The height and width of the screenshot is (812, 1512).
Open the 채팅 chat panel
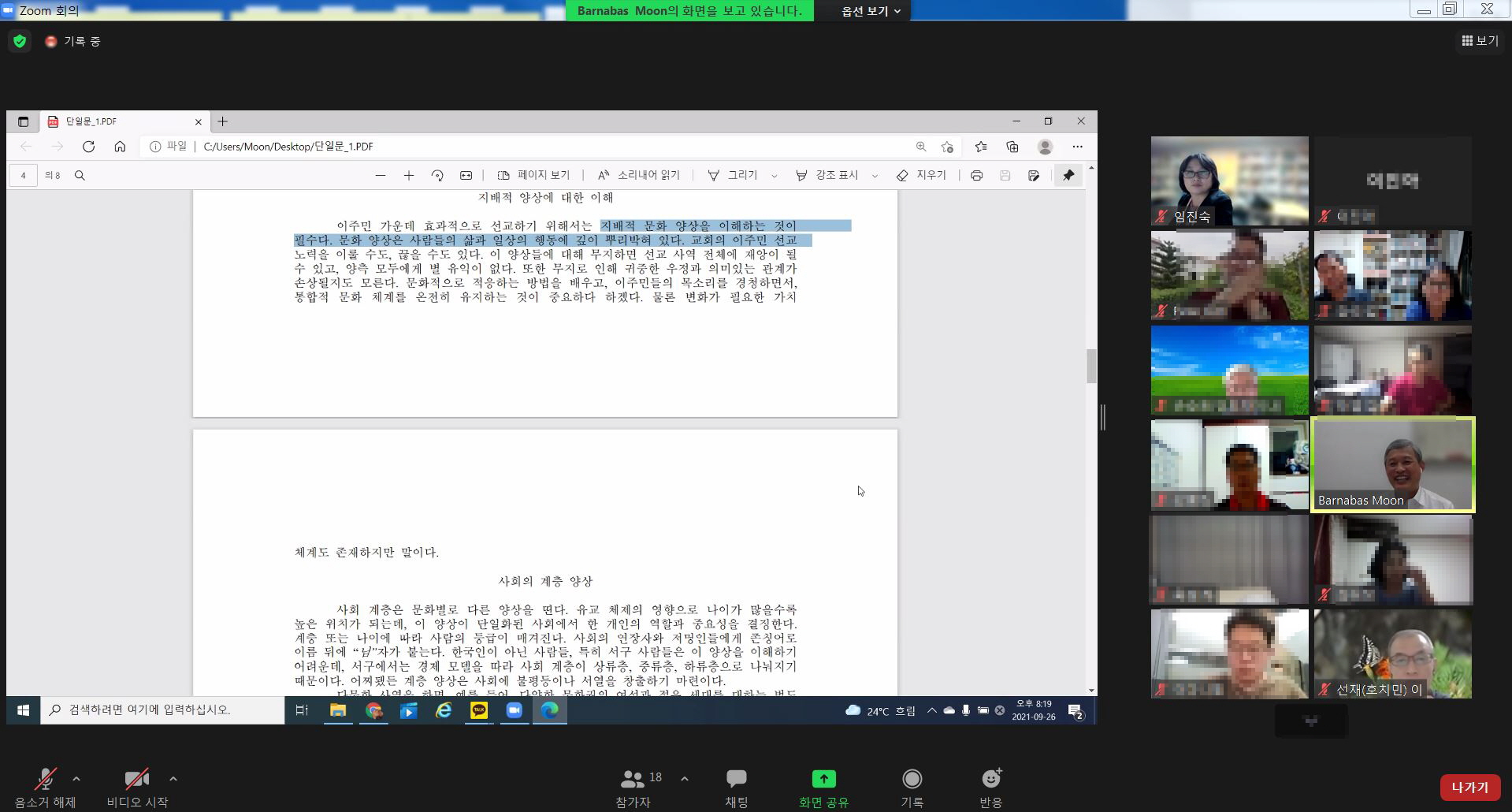(737, 787)
